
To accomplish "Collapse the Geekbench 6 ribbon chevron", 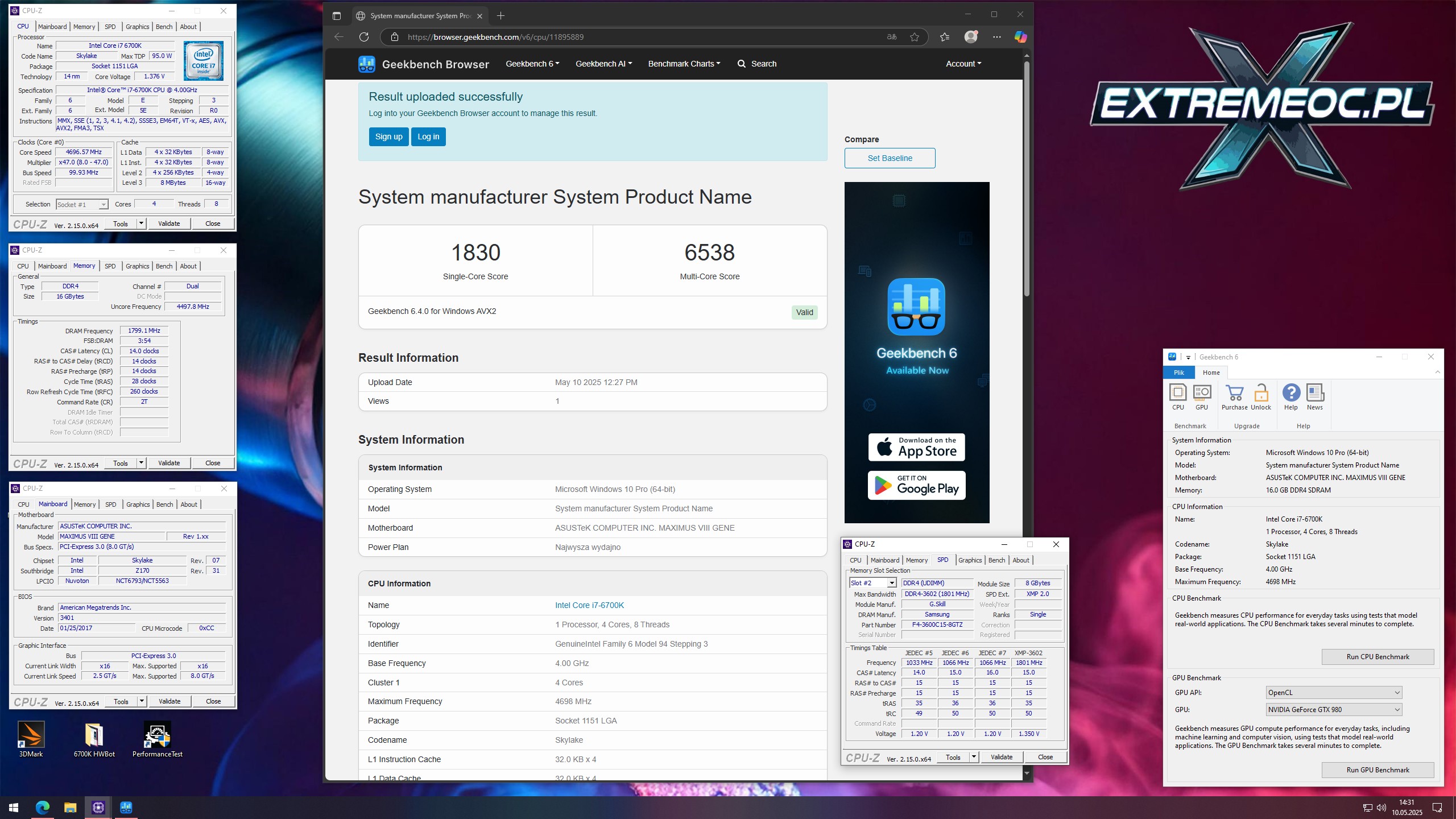I will (x=1437, y=372).
